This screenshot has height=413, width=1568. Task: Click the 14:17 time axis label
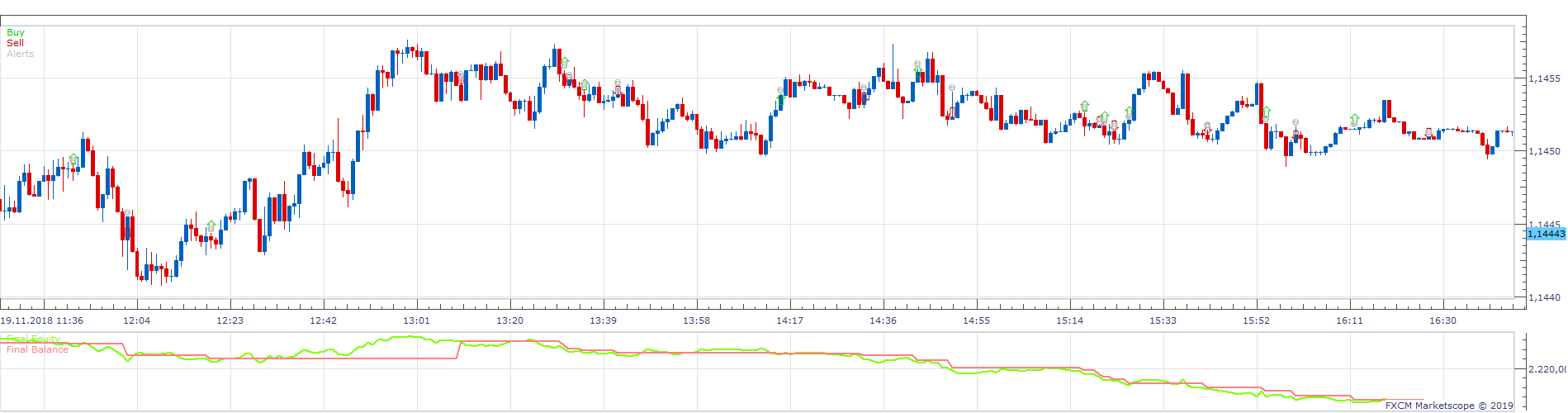[790, 320]
